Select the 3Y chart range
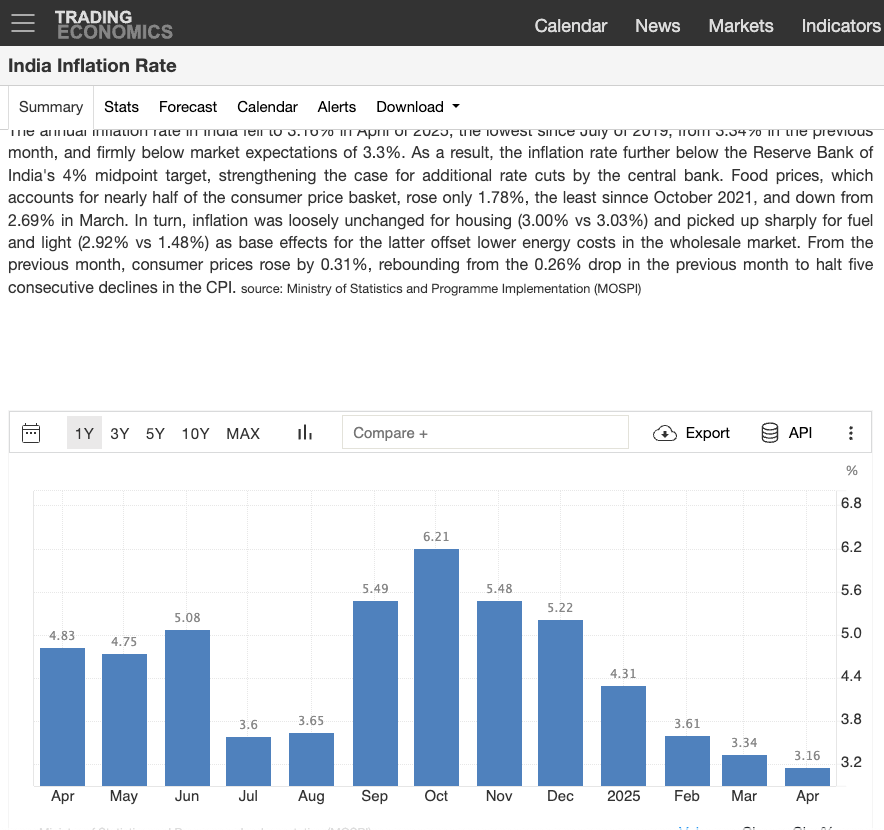Screen dimensions: 884x830 pos(120,433)
